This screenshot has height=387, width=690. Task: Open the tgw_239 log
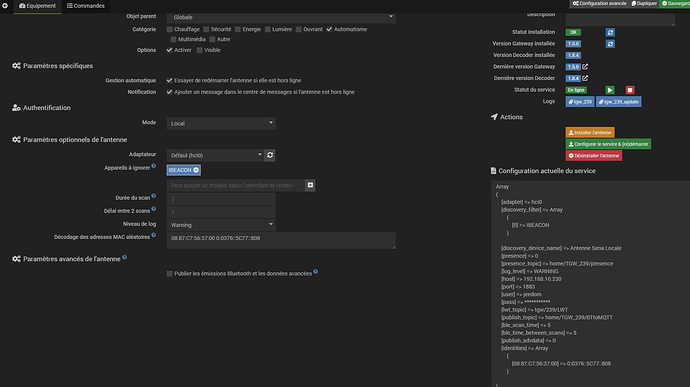coord(580,102)
